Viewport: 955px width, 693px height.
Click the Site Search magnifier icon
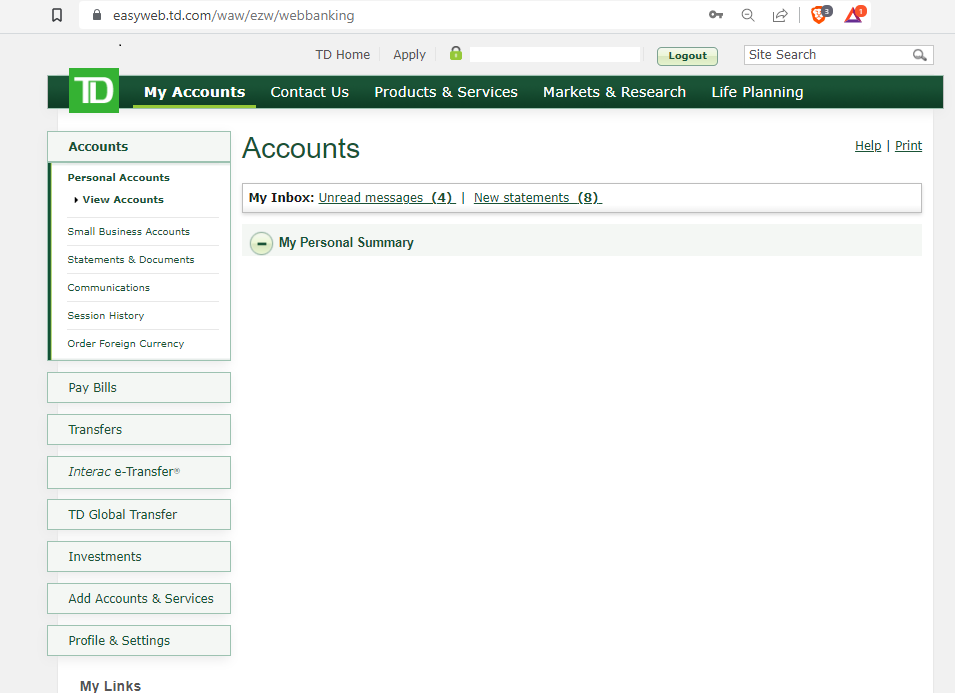pos(920,55)
